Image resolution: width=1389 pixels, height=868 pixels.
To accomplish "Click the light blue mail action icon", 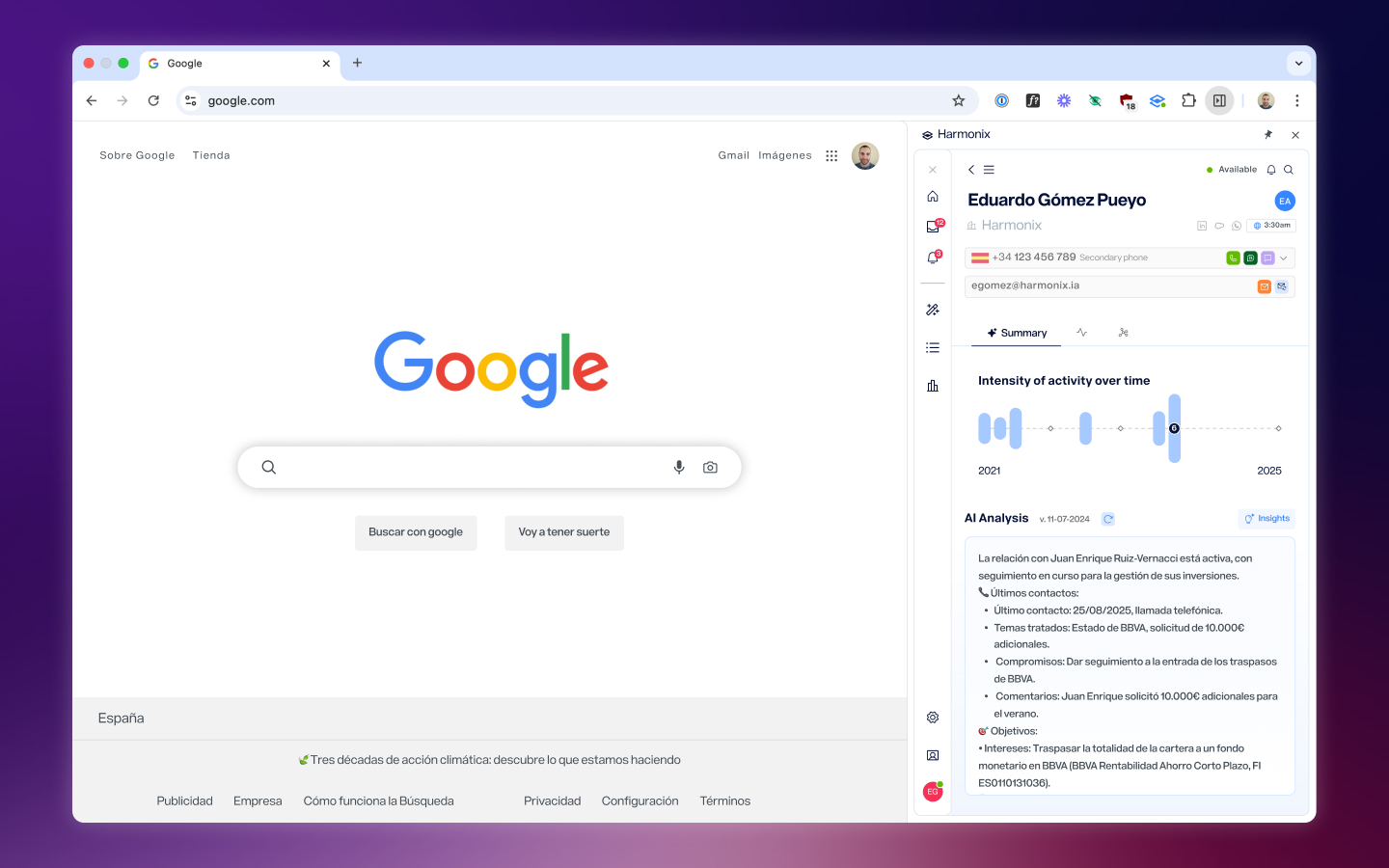I will point(1281,286).
